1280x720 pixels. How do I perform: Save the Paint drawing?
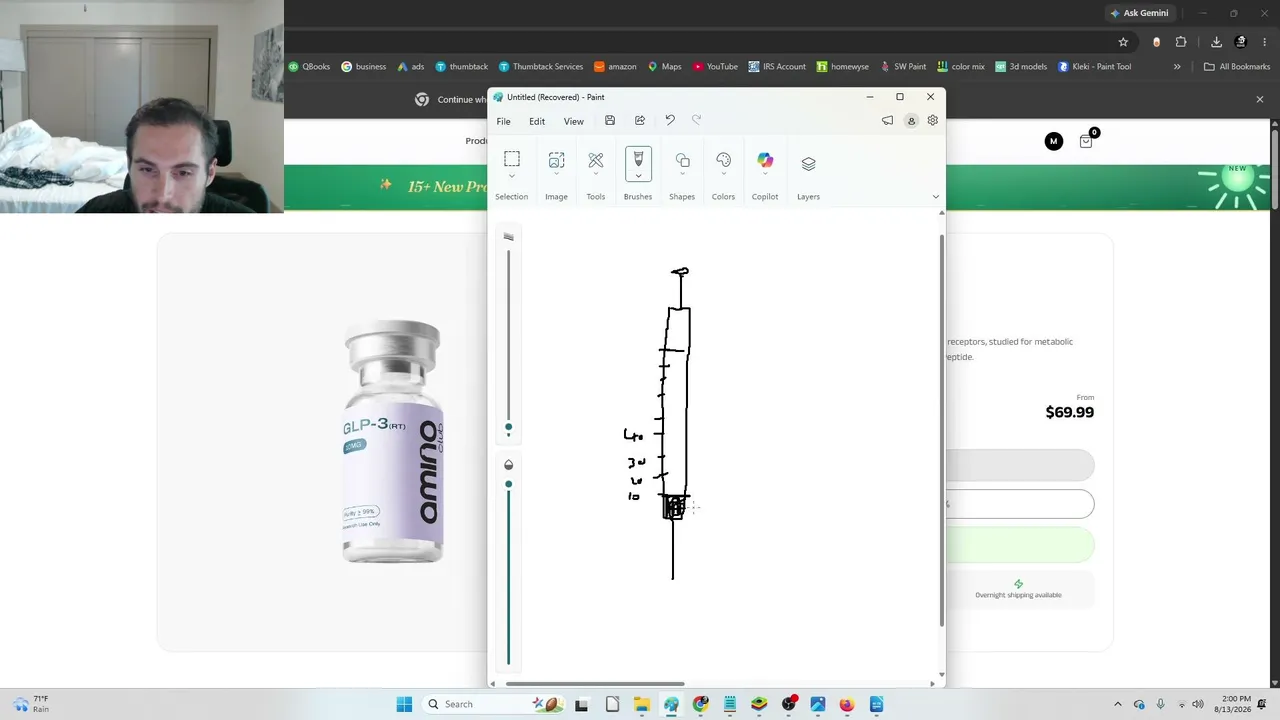point(610,121)
